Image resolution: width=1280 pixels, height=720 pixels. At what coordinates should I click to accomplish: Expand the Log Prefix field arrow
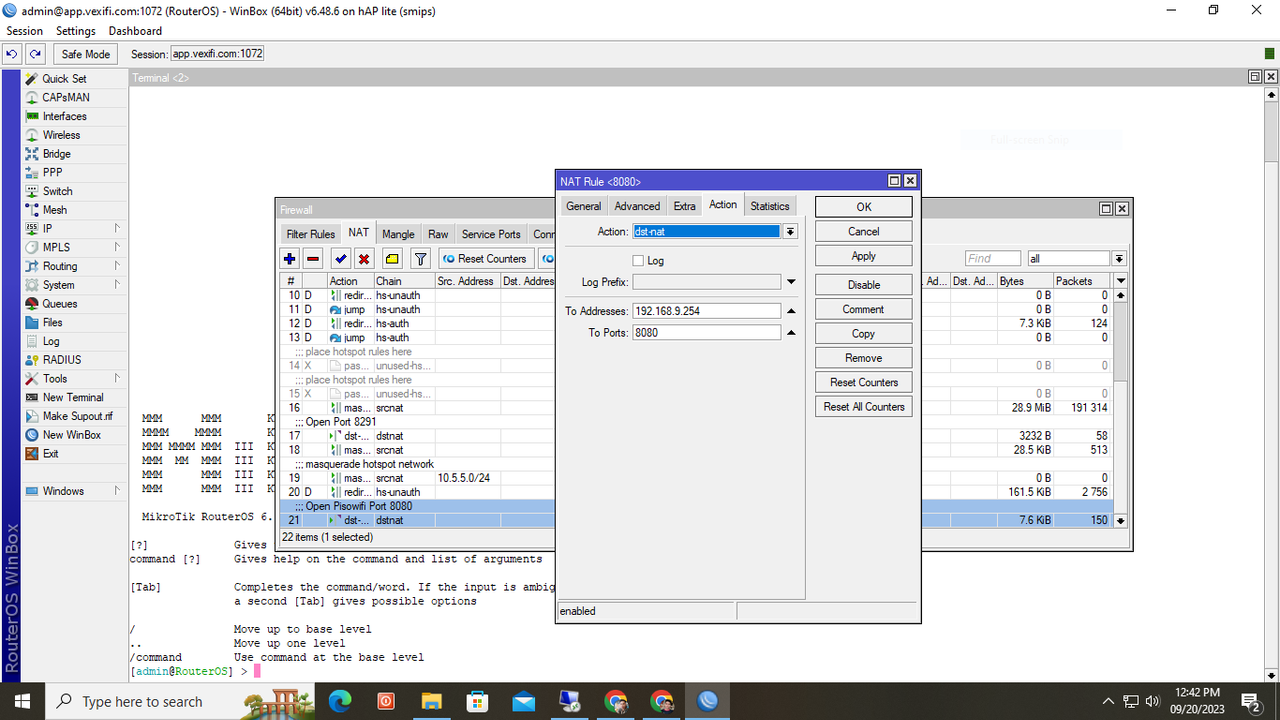(791, 283)
